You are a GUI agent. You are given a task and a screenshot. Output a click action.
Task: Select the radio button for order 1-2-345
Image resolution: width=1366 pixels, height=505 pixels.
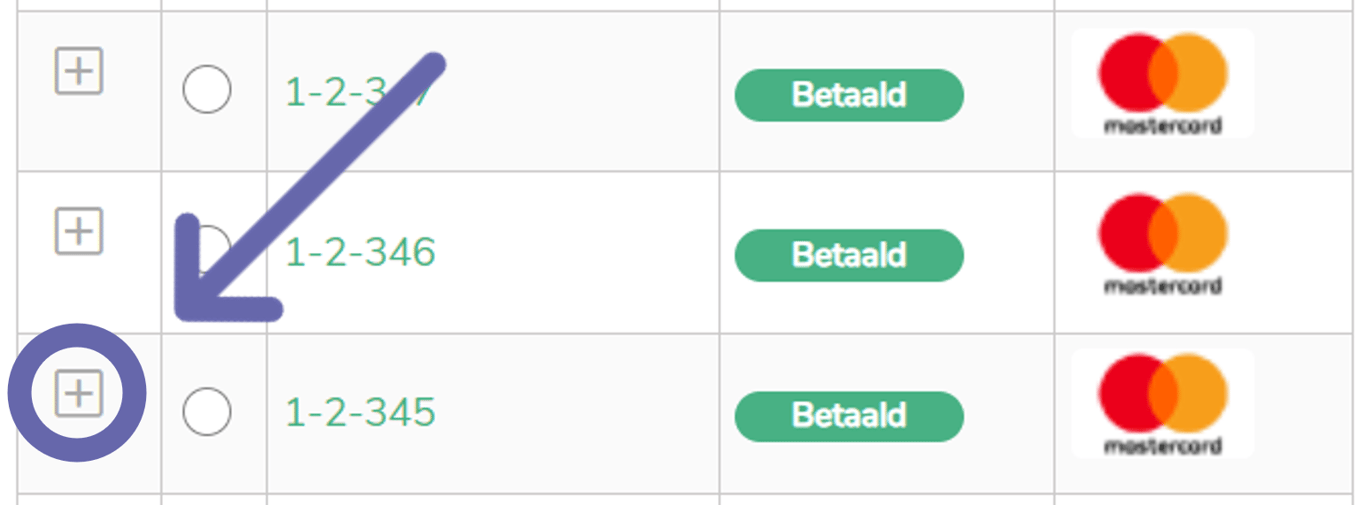pyautogui.click(x=207, y=411)
